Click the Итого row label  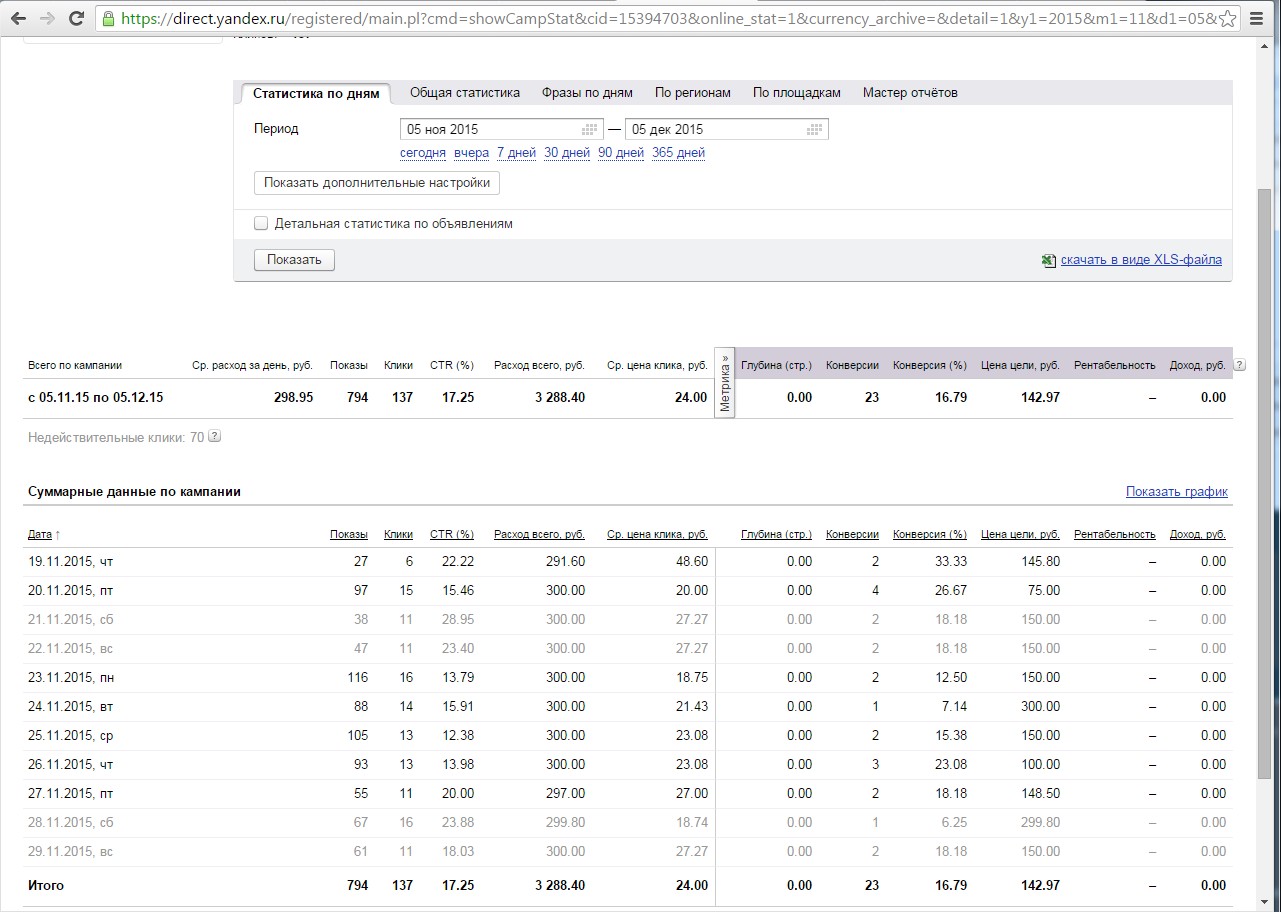(x=45, y=886)
